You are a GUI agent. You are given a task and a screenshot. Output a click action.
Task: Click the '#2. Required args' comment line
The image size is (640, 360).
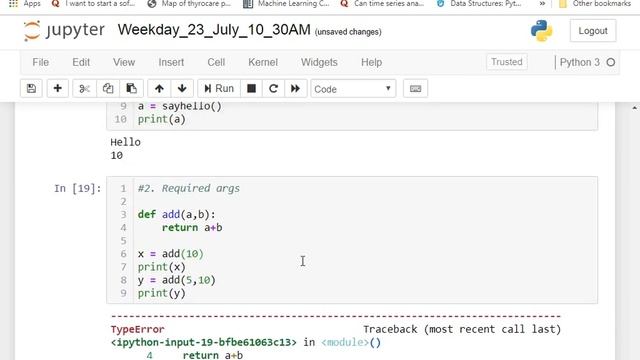point(189,188)
